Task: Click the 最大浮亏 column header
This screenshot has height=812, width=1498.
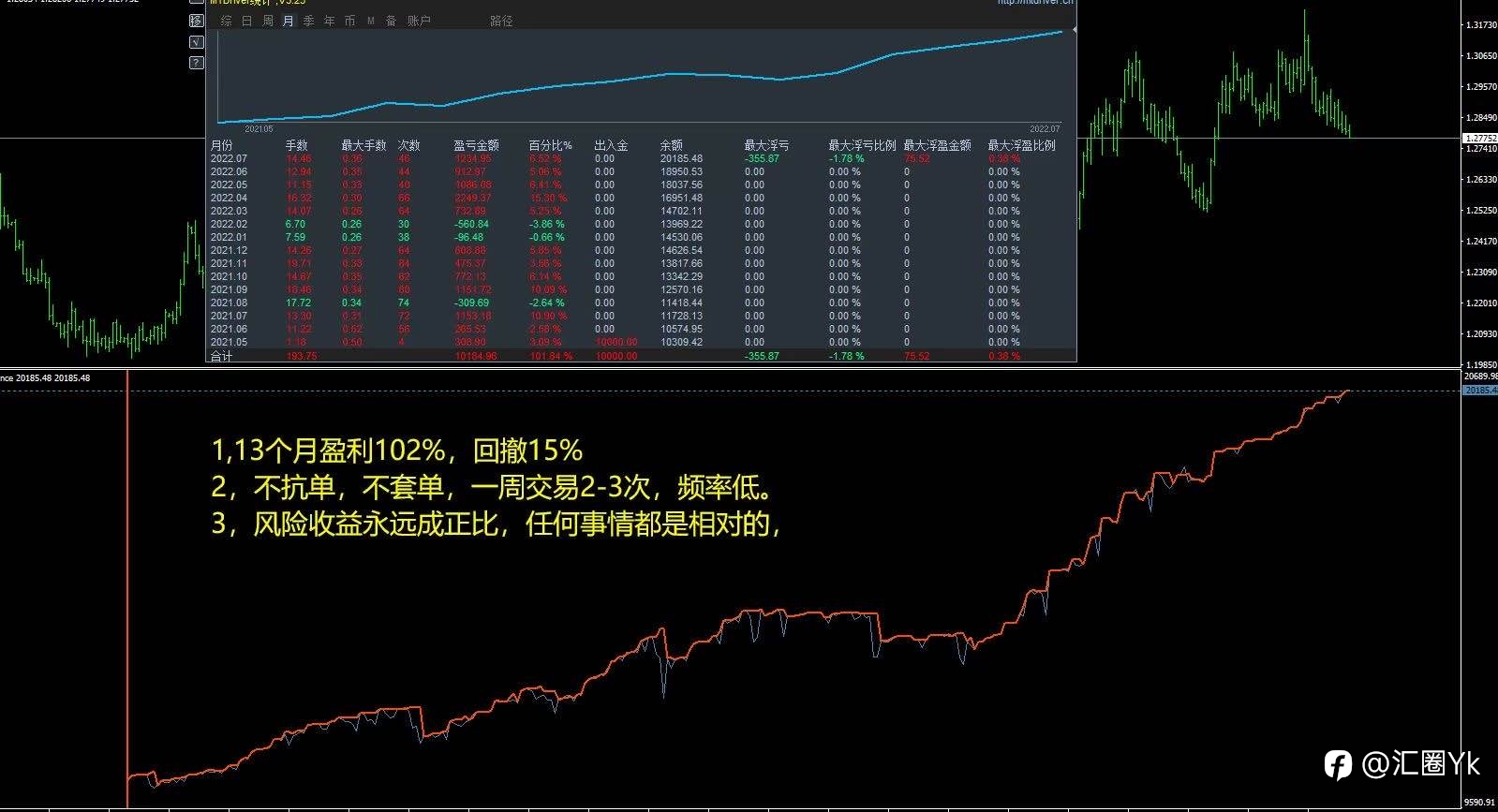Action: 766,145
